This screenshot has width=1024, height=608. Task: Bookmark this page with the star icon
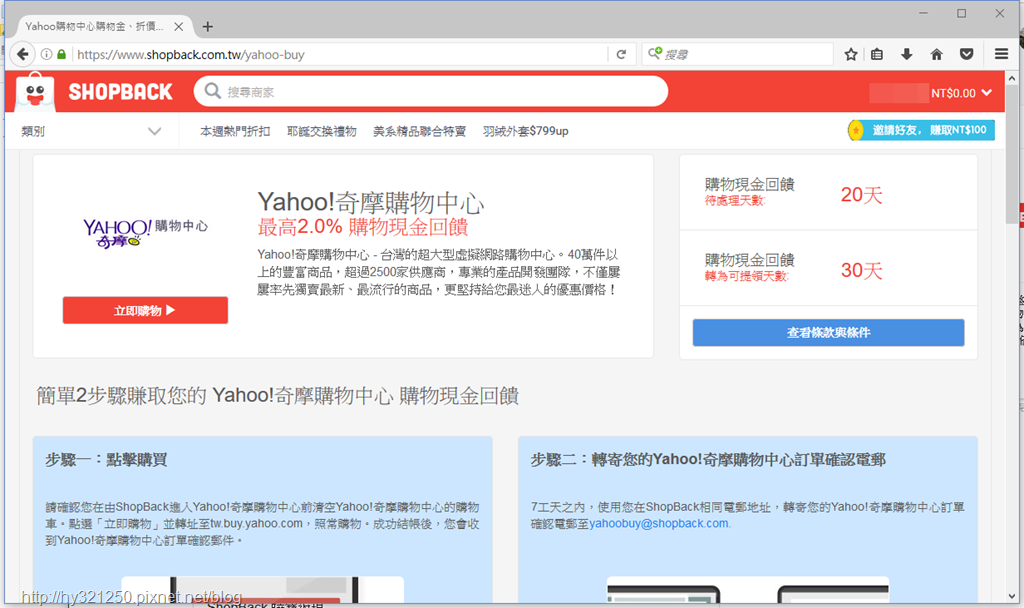(850, 54)
